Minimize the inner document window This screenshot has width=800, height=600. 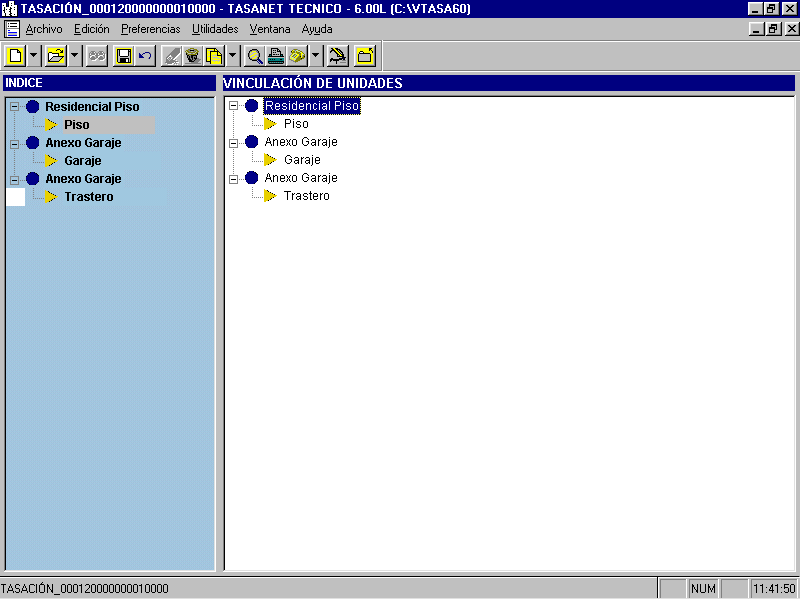757,29
